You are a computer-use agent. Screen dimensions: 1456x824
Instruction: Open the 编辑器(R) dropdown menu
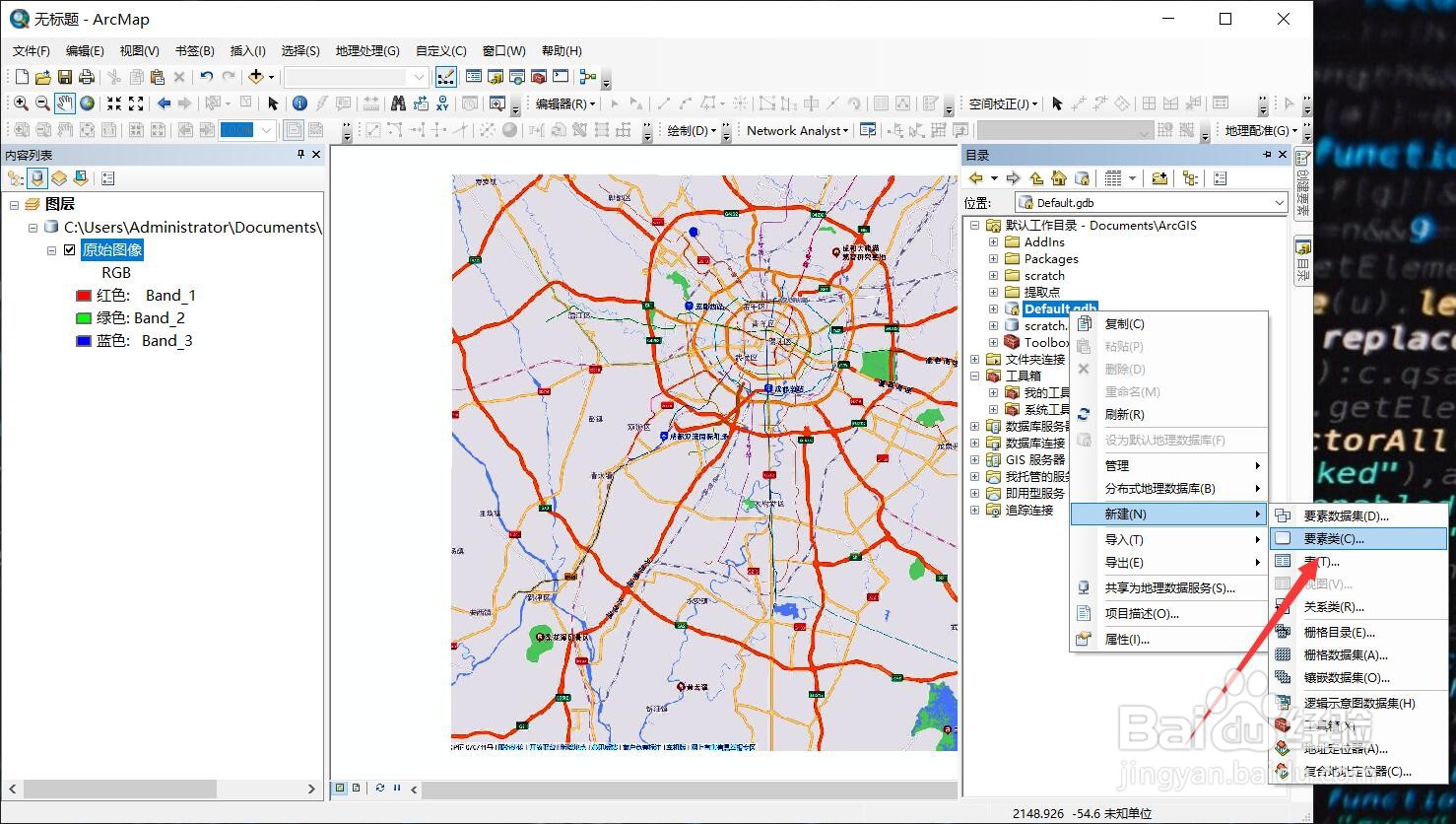(x=565, y=103)
